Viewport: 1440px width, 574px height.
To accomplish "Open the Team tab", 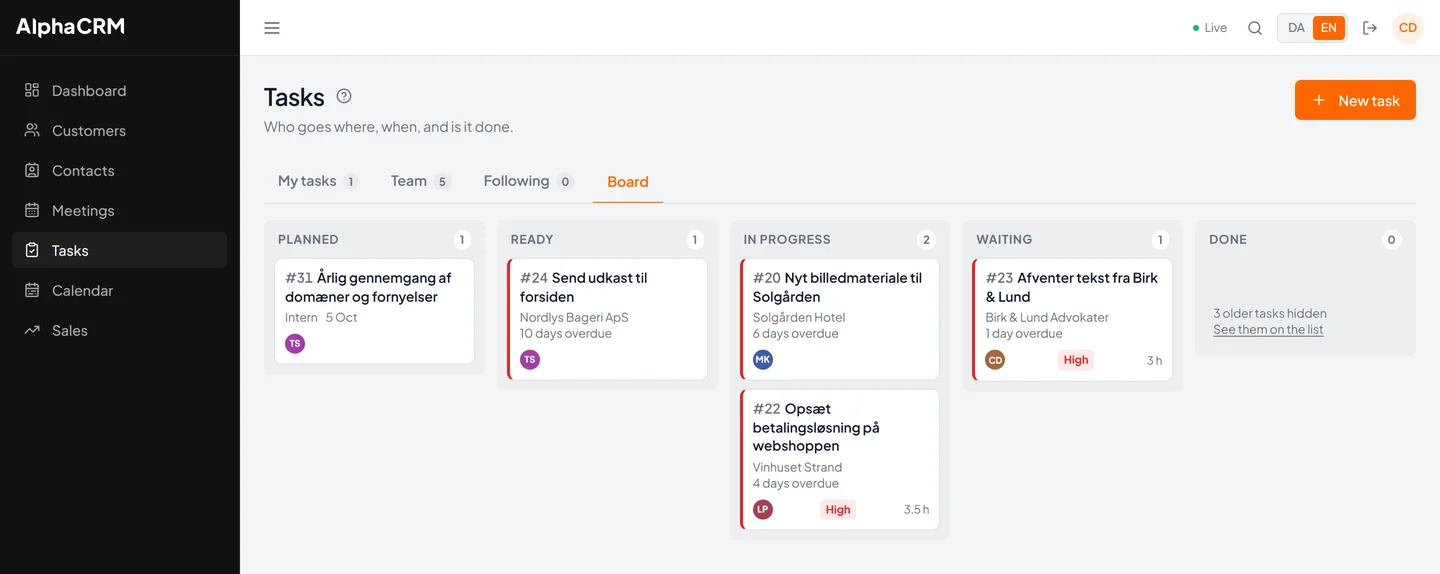I will point(420,181).
